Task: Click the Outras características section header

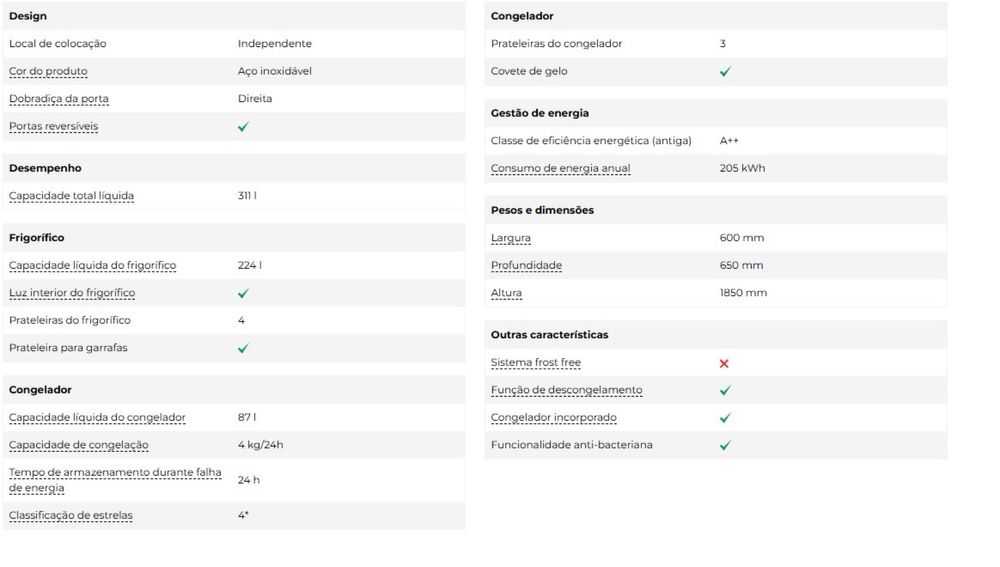Action: coord(549,335)
